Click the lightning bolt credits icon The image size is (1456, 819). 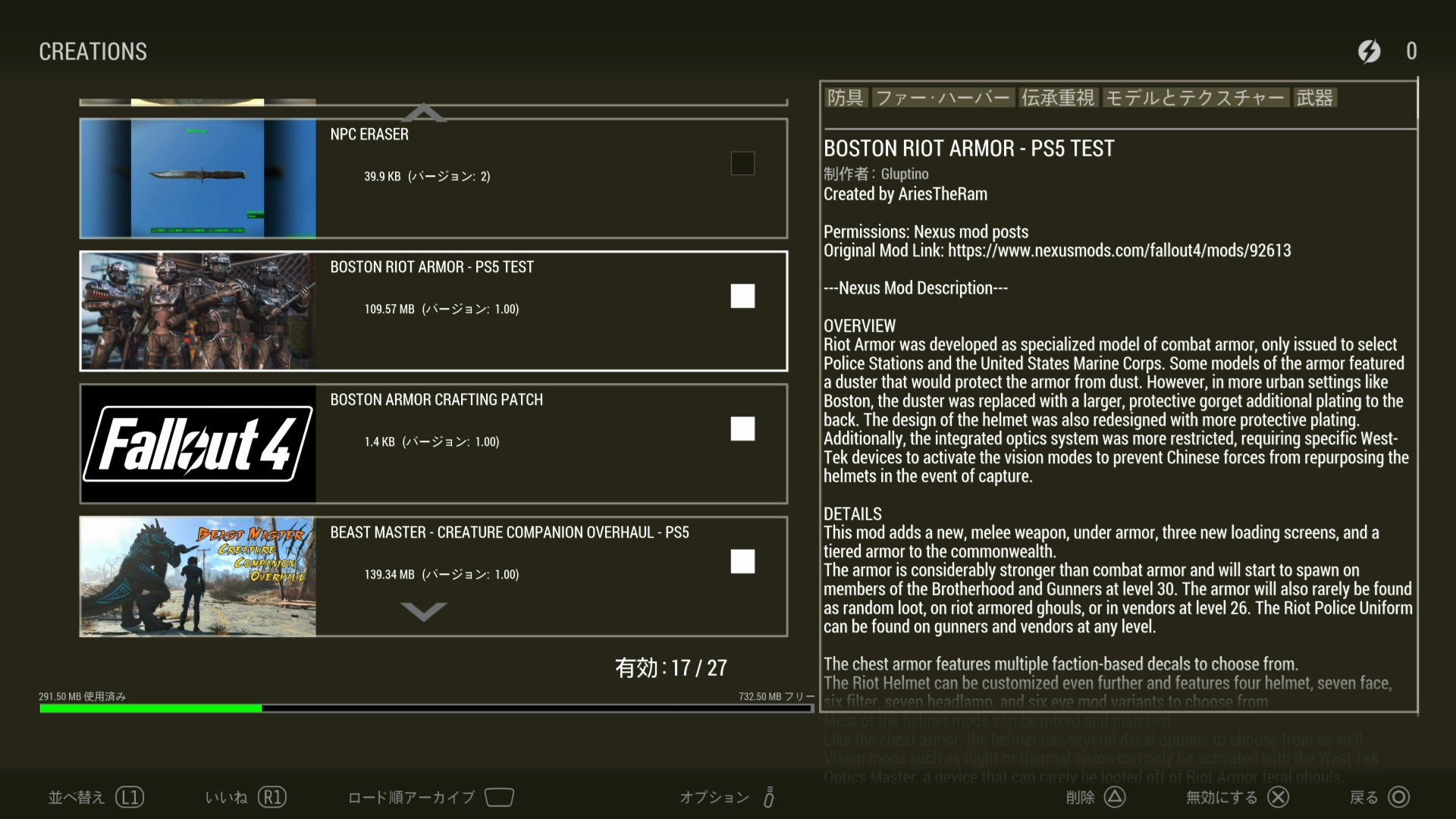pyautogui.click(x=1369, y=52)
